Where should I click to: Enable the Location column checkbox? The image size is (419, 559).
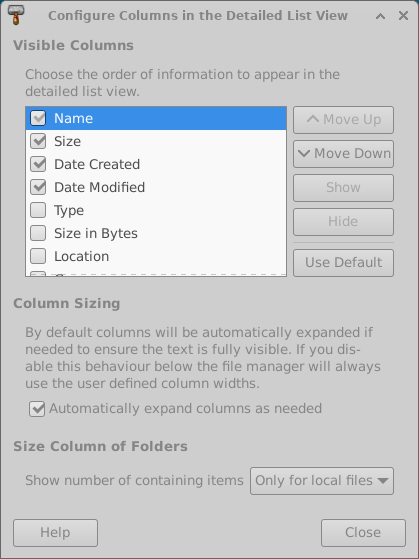click(38, 256)
